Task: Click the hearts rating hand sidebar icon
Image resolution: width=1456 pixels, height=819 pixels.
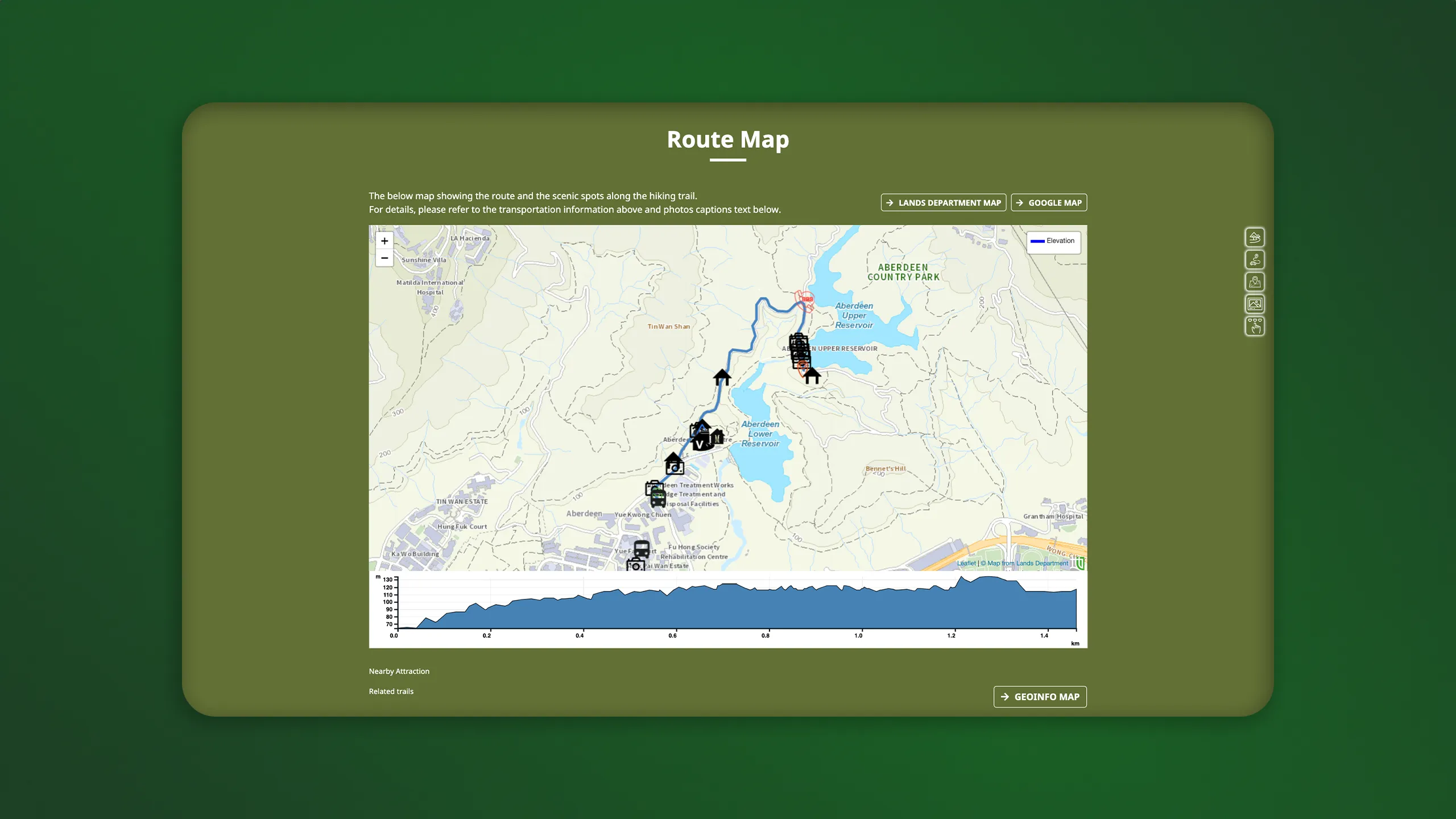Action: 1255,326
